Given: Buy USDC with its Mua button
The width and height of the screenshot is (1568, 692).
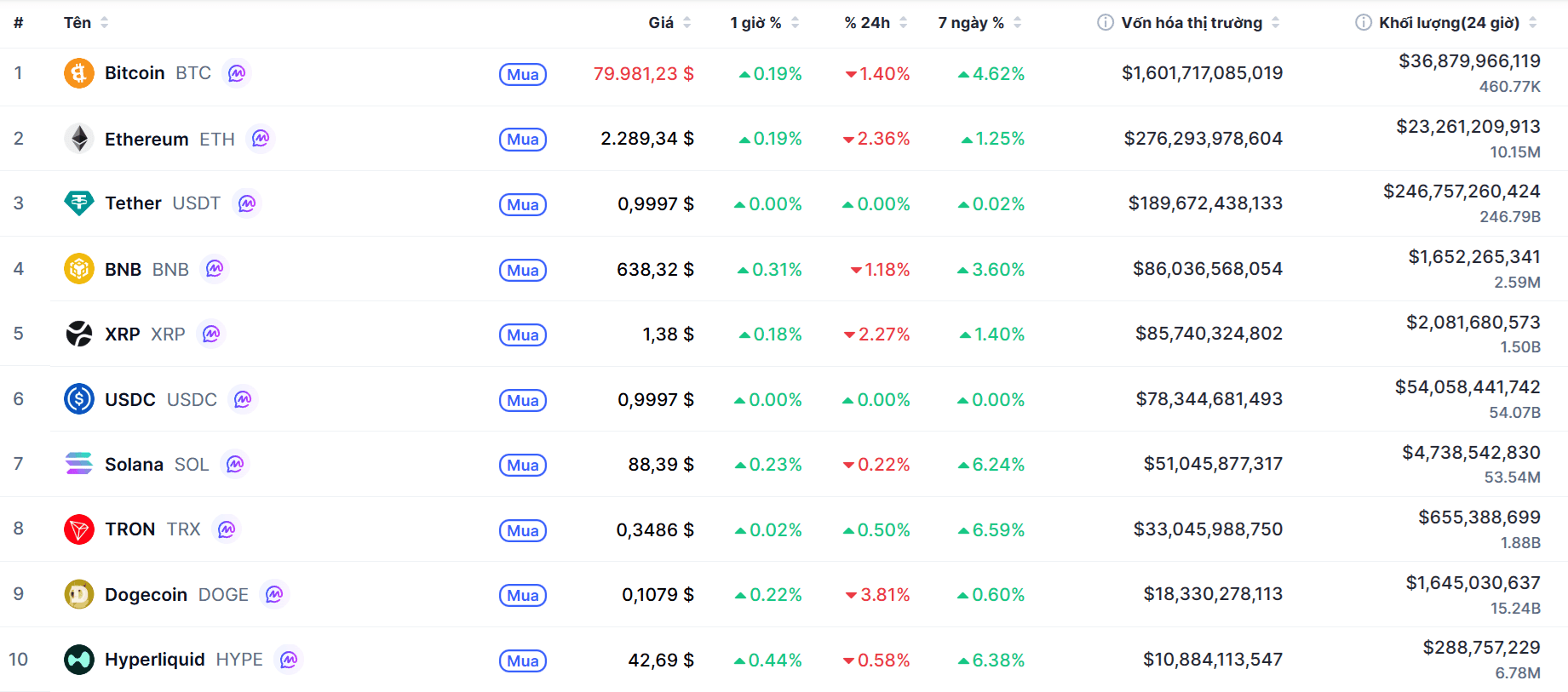Looking at the screenshot, I should (x=523, y=400).
